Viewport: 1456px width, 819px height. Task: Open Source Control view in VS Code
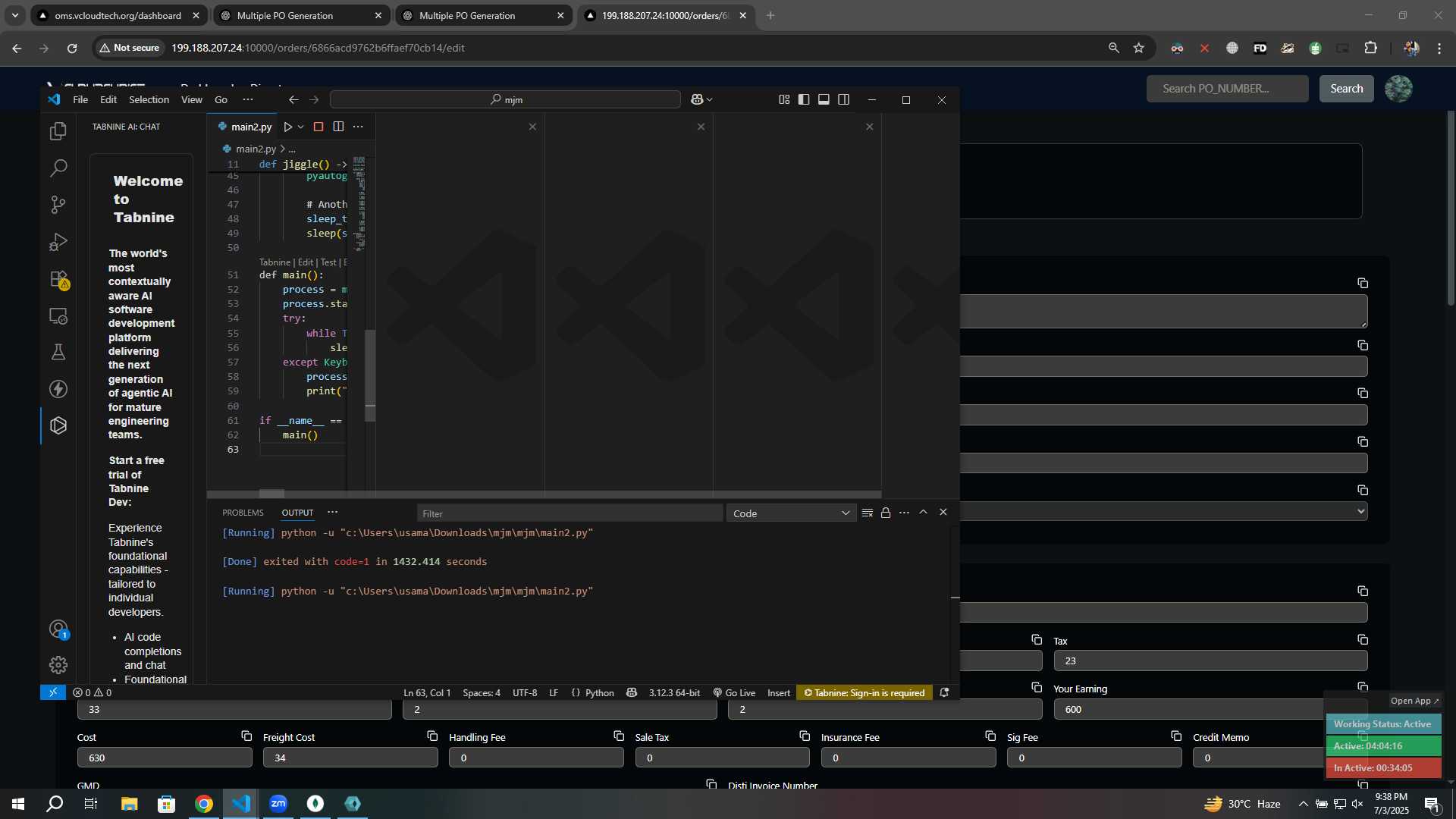tap(58, 205)
